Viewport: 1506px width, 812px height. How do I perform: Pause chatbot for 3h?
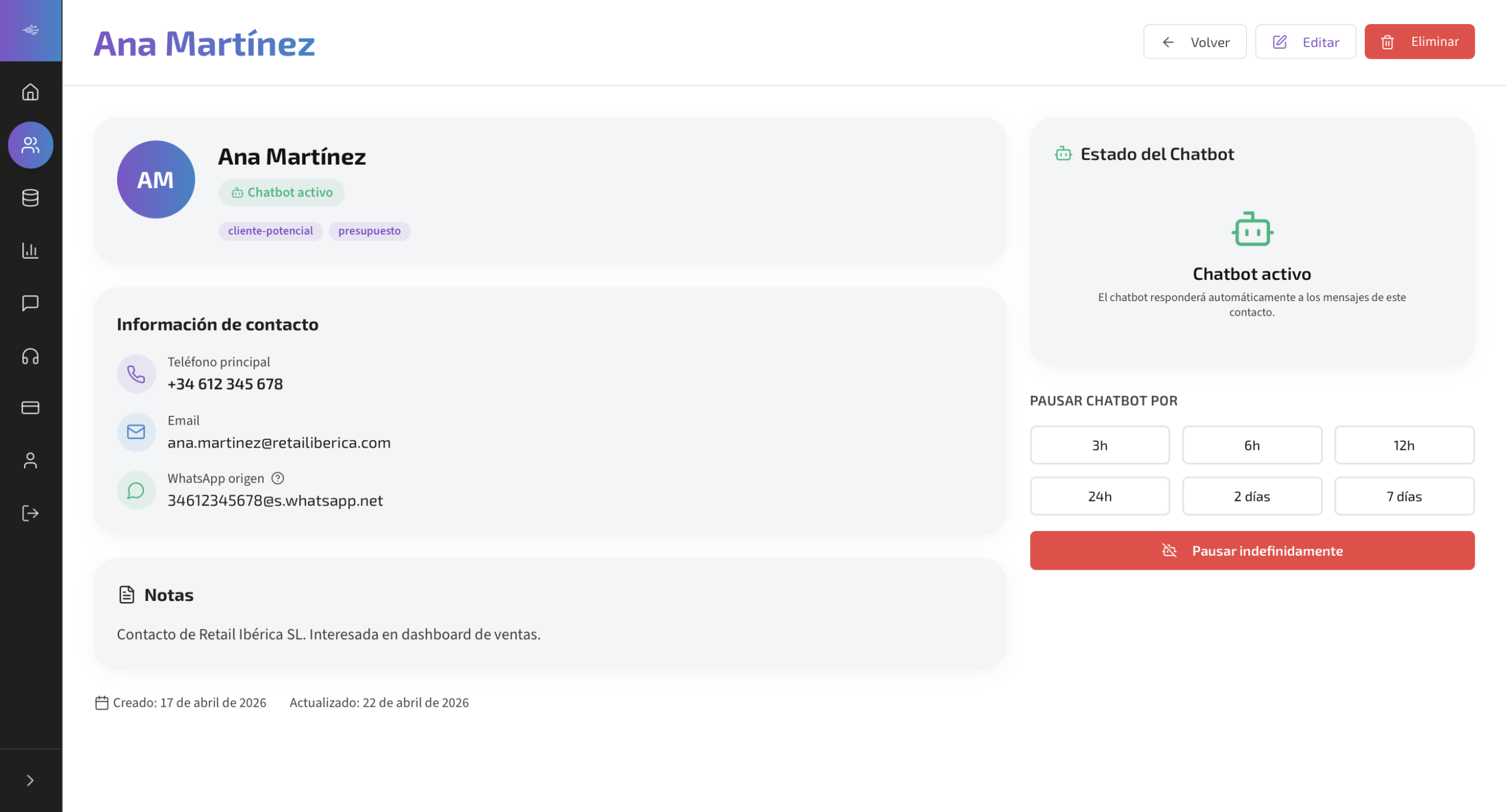coord(1099,445)
